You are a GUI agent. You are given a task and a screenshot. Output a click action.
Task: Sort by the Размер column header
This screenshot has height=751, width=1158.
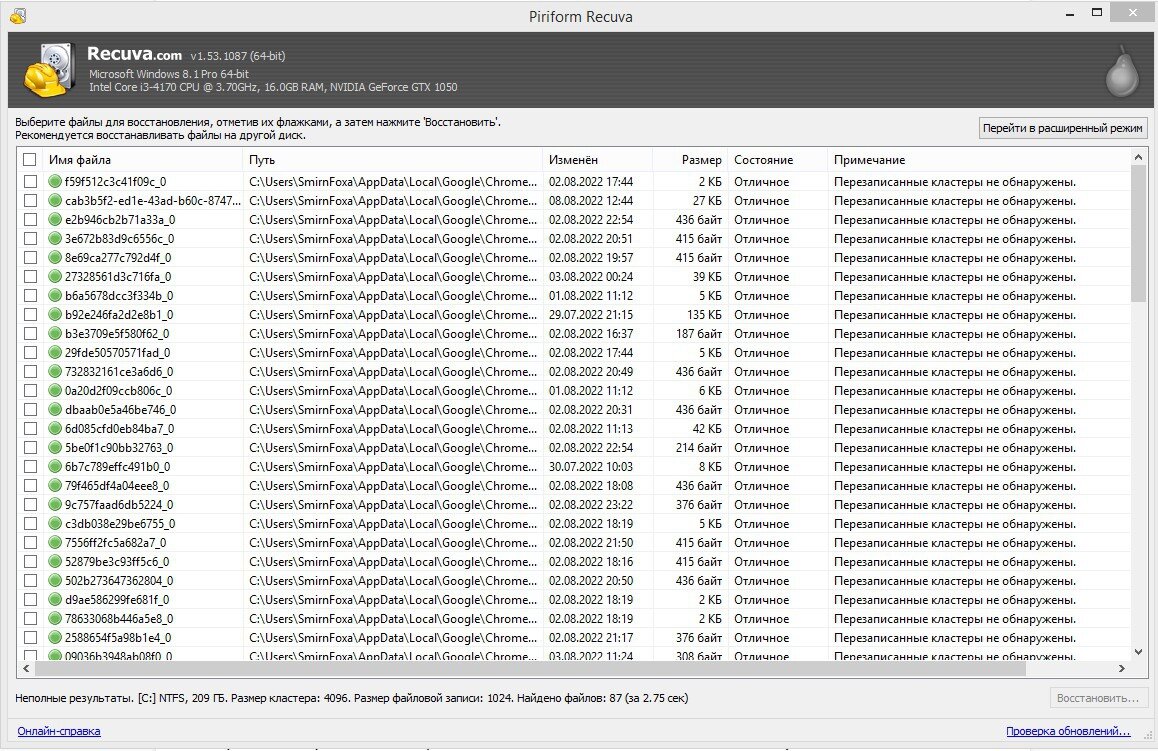pyautogui.click(x=690, y=160)
